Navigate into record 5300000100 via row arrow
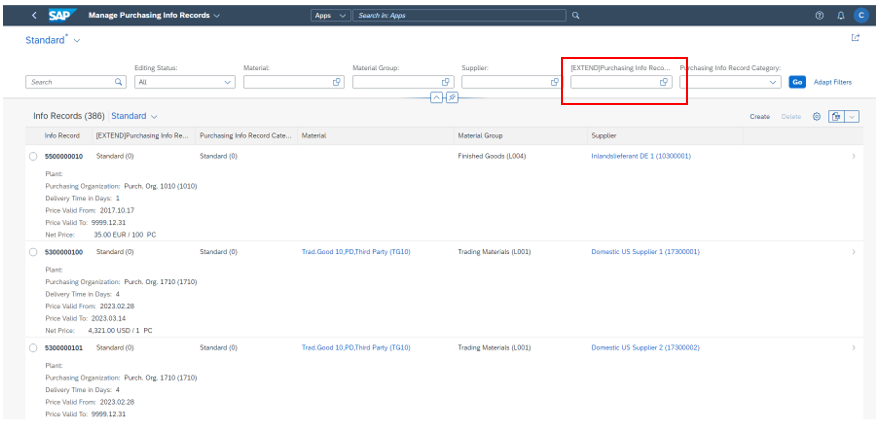The width and height of the screenshot is (876, 421). (854, 252)
